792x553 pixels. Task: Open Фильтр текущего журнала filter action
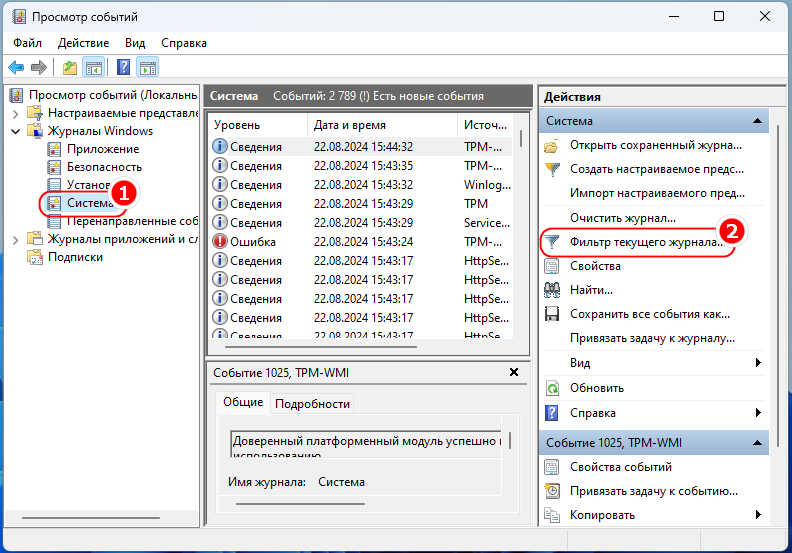[635, 242]
